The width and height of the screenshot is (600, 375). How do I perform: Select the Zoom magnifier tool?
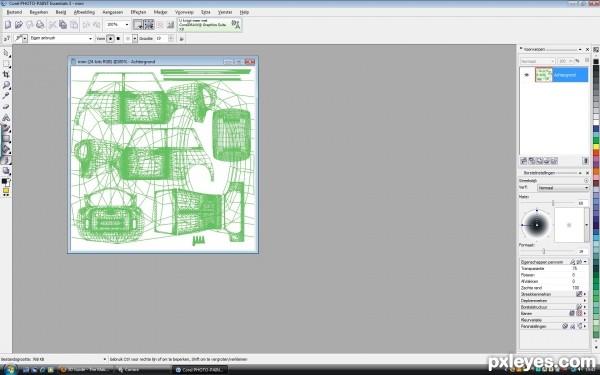[x=6, y=85]
